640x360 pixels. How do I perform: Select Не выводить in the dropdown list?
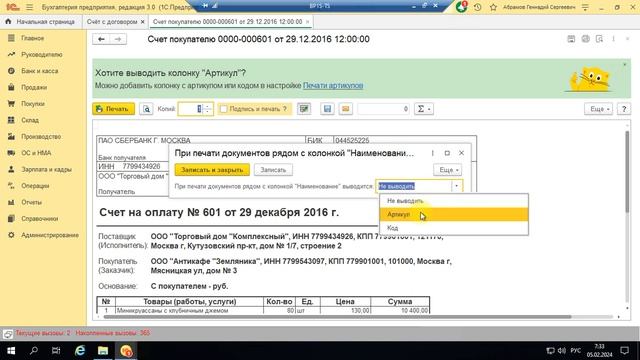pos(454,201)
